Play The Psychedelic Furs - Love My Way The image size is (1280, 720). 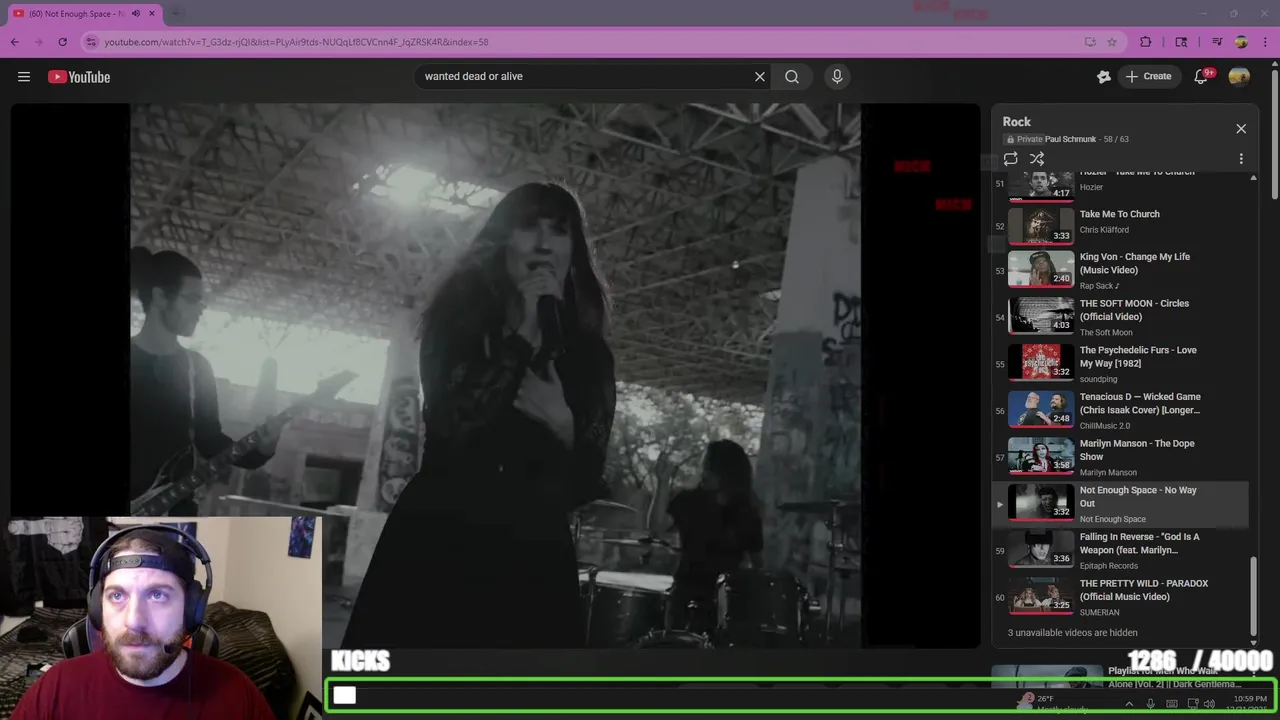[x=1120, y=364]
